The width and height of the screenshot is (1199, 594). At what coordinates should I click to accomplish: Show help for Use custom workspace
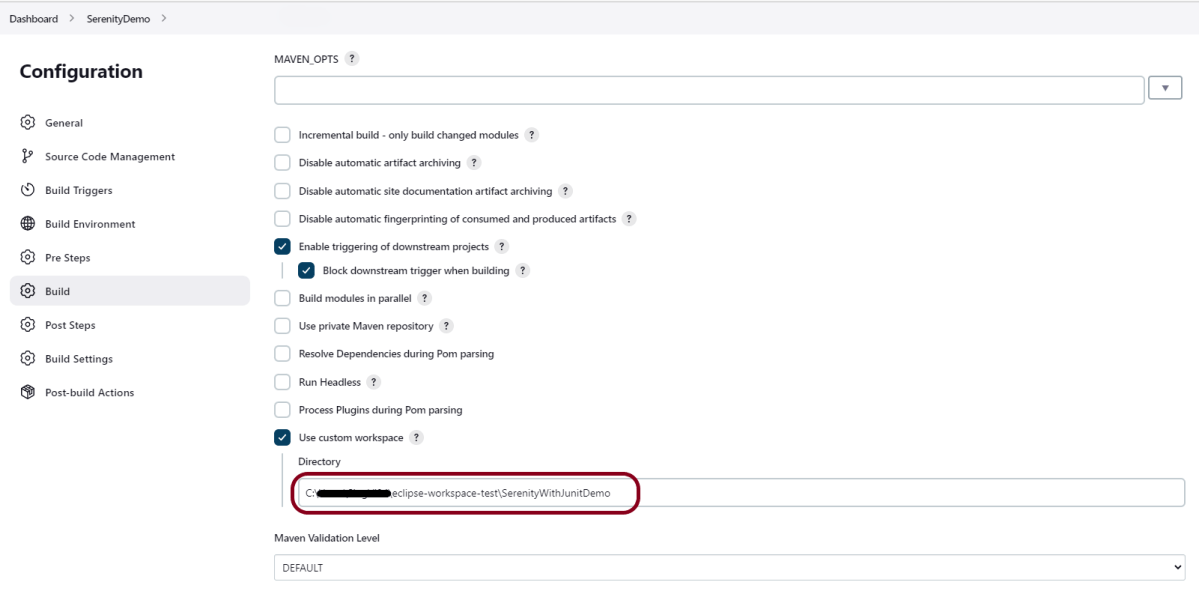point(416,438)
